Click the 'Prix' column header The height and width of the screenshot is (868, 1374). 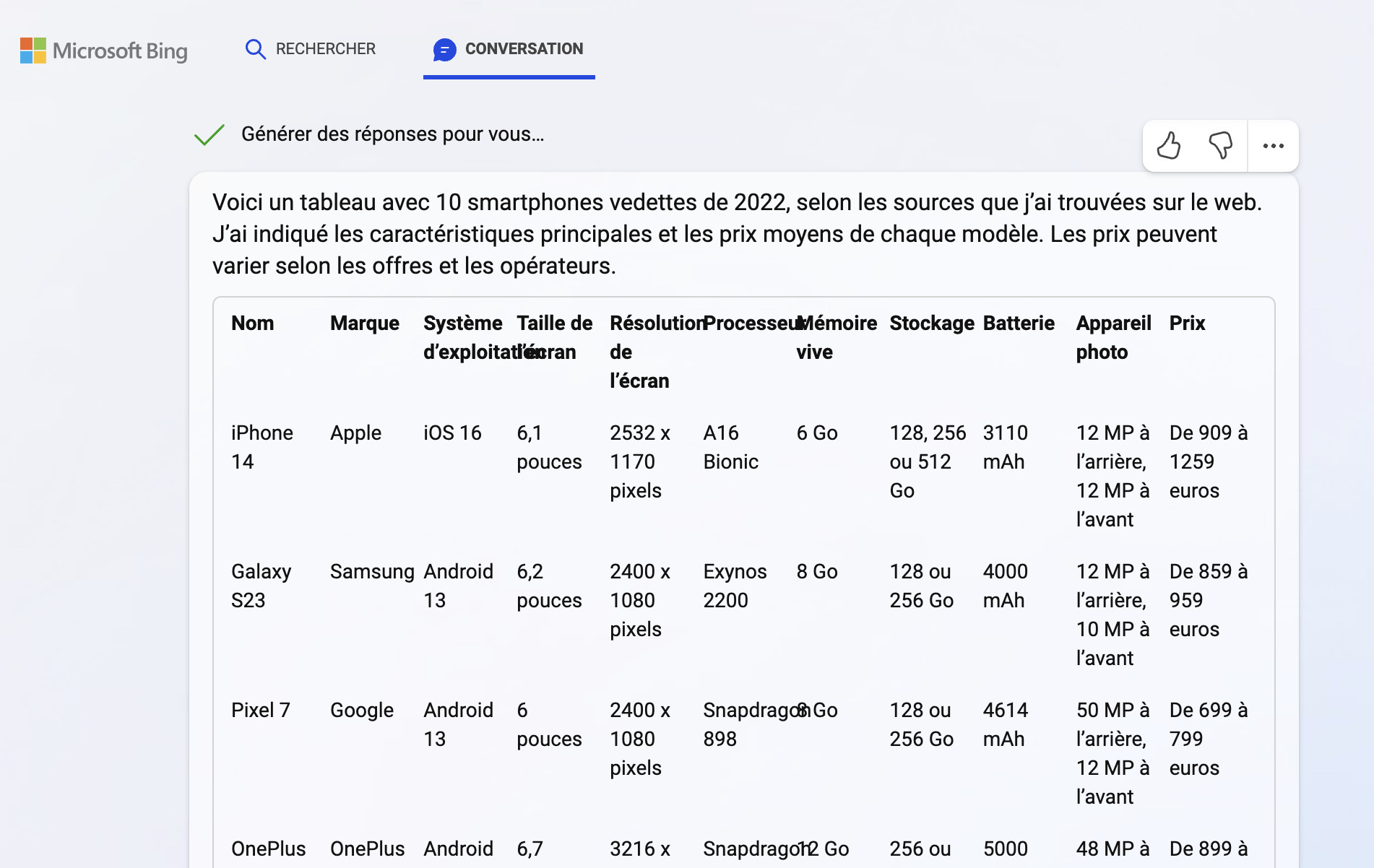click(1187, 324)
